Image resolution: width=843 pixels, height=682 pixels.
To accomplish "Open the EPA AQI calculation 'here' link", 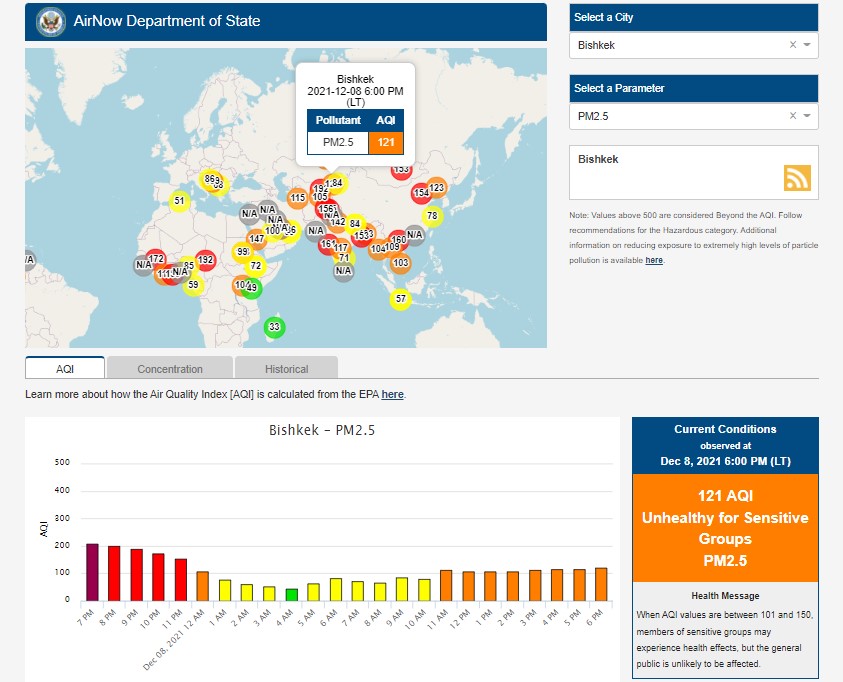I will click(x=392, y=394).
